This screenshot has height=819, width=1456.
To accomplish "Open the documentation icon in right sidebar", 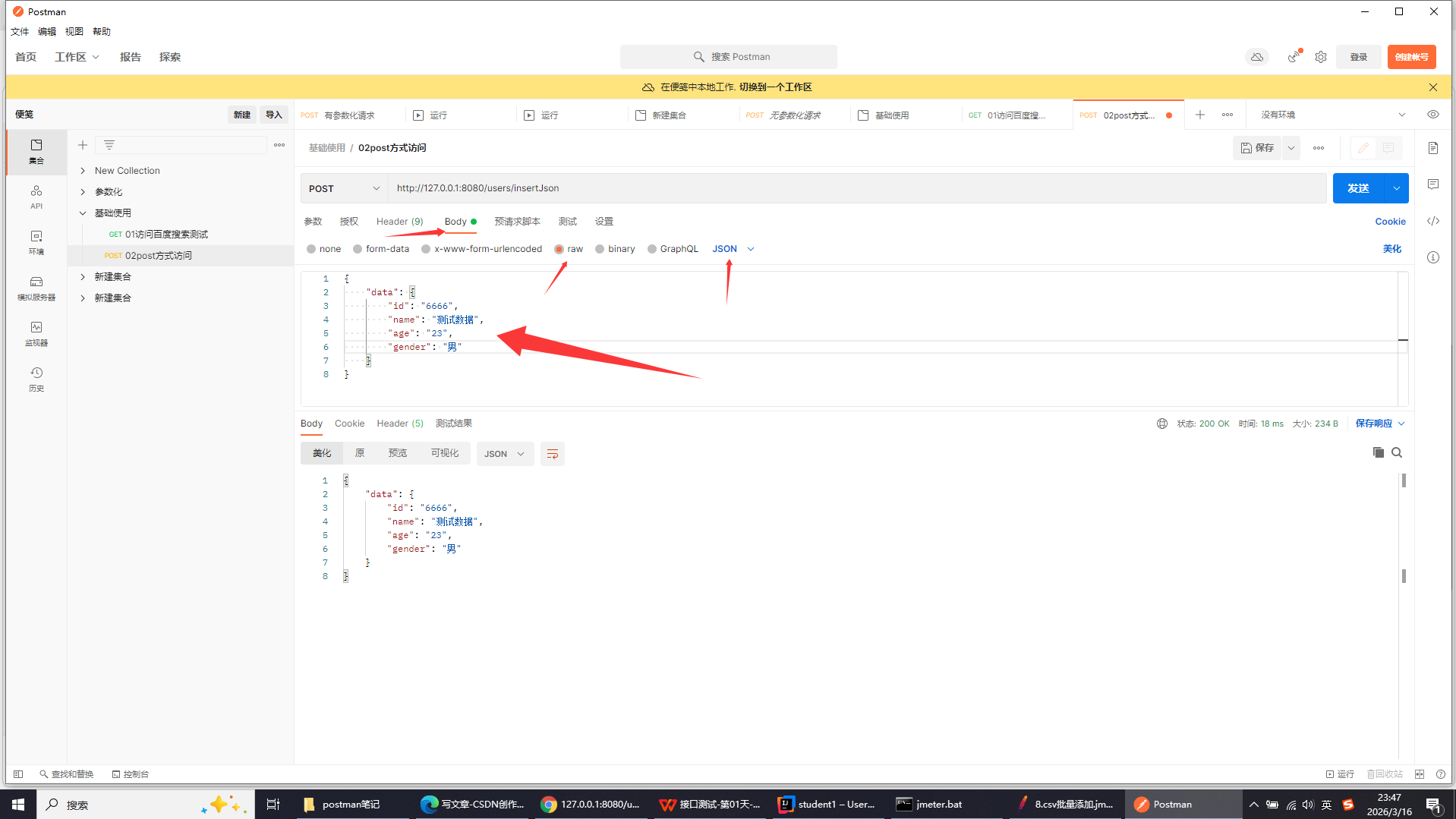I will [1433, 148].
